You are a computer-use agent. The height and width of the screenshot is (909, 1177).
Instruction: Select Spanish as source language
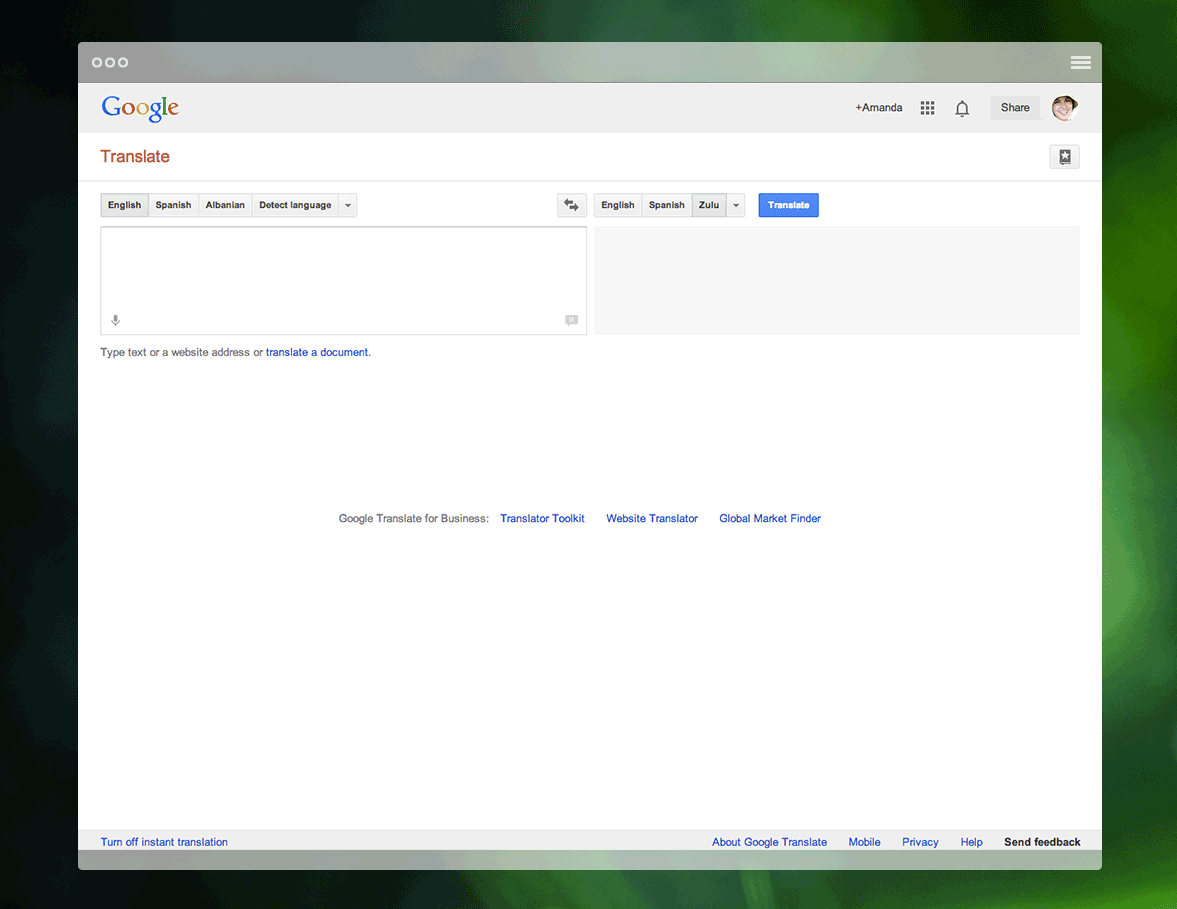pyautogui.click(x=173, y=205)
